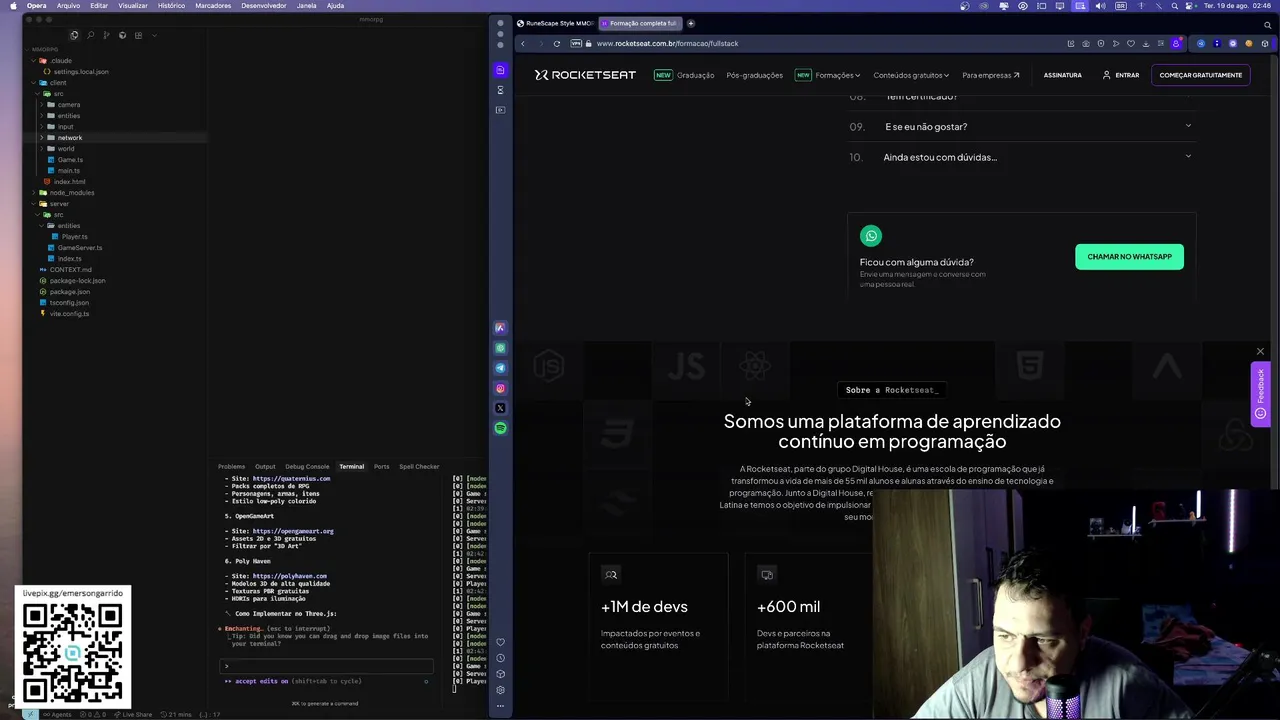Switch to the Debug Console tab
The height and width of the screenshot is (720, 1280).
[x=307, y=466]
